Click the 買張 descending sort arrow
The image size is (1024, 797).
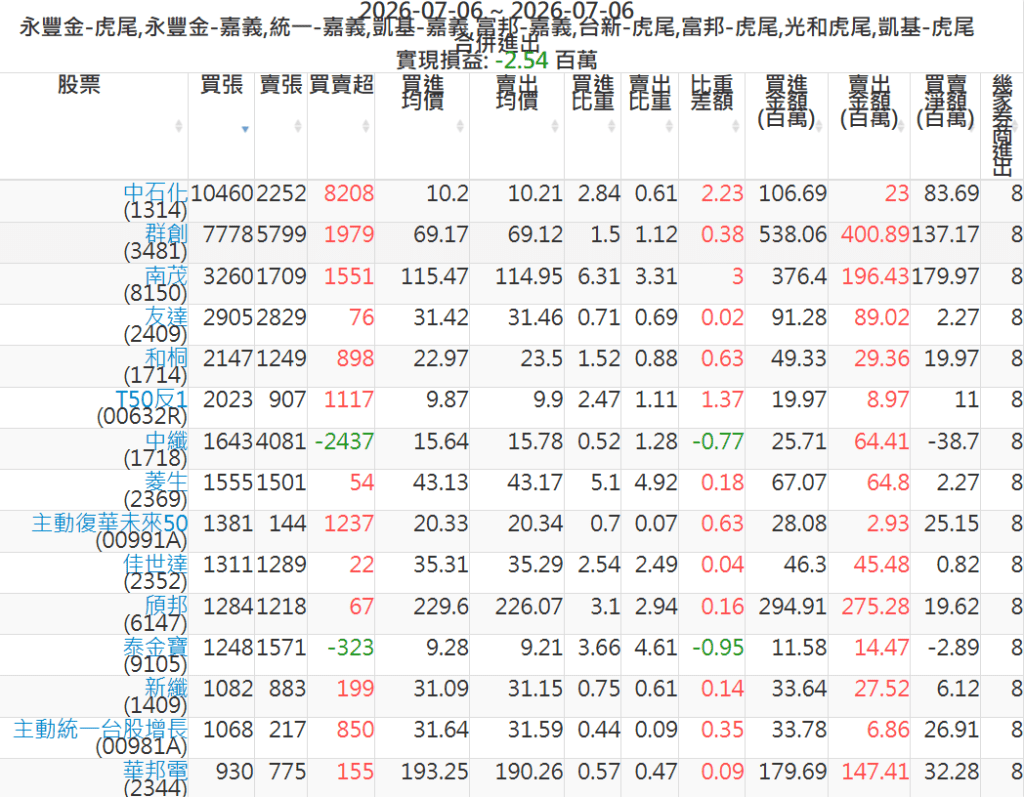click(x=245, y=129)
